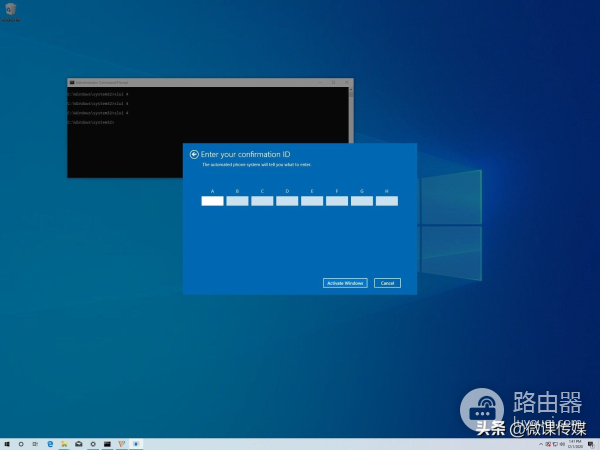Open the Action Center notifications
Viewport: 600px width, 450px height.
[x=591, y=443]
